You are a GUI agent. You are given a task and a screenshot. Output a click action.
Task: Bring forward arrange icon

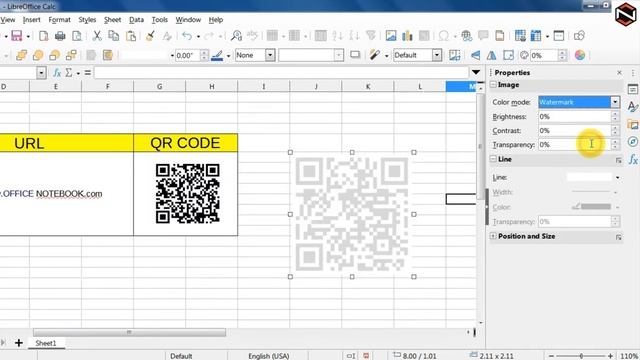tap(38, 55)
